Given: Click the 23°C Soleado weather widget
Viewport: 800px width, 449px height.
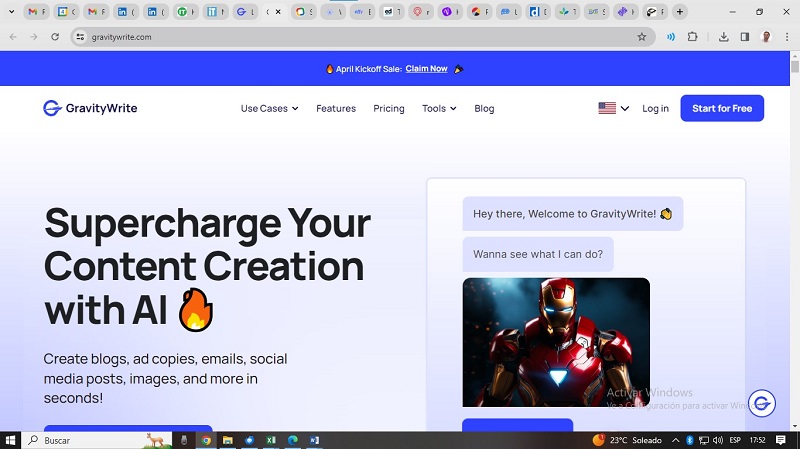Looking at the screenshot, I should point(627,440).
